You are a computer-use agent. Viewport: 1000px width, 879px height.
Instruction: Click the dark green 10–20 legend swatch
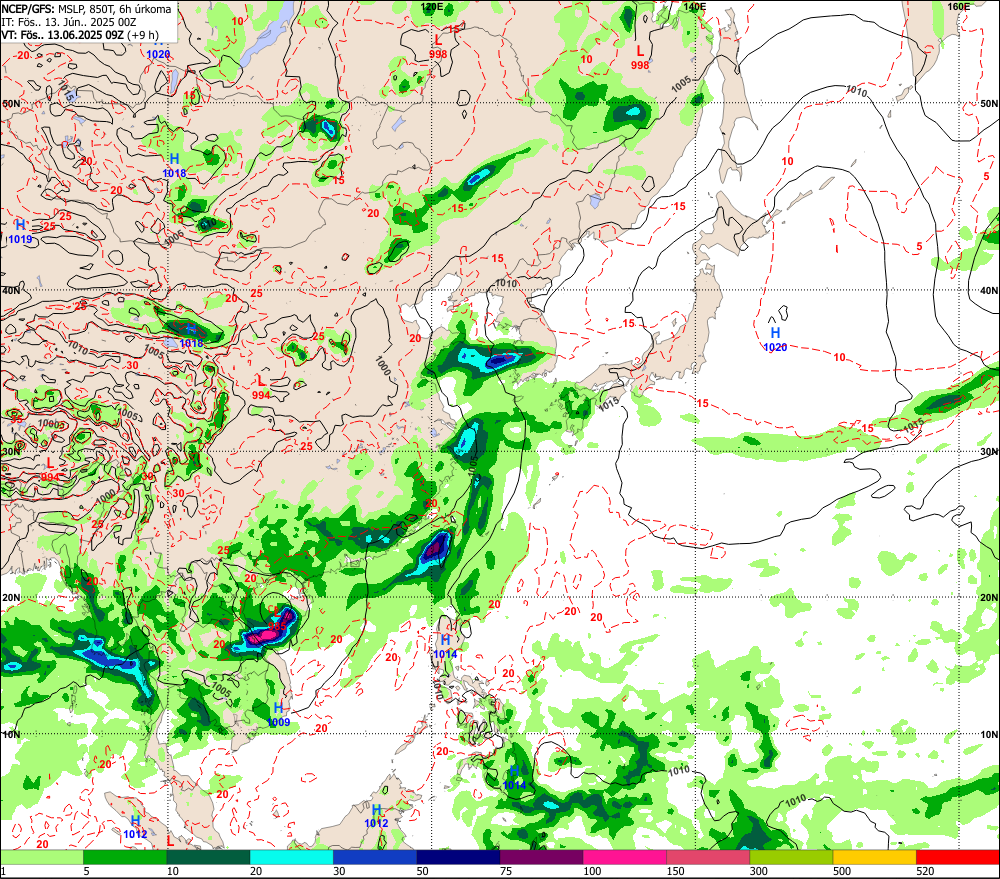[209, 857]
